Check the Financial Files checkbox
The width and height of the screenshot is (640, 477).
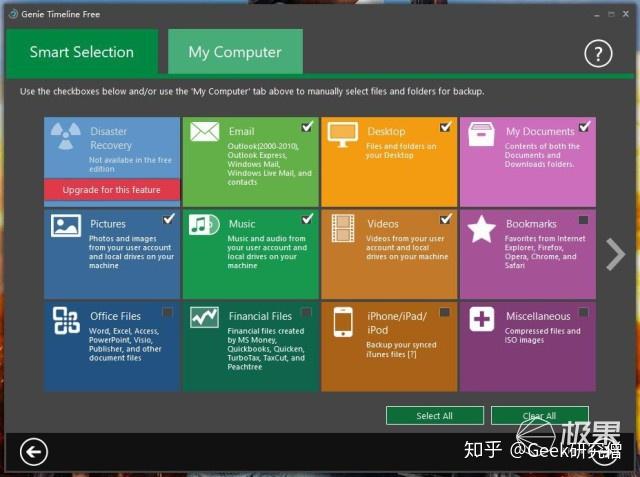click(x=306, y=313)
